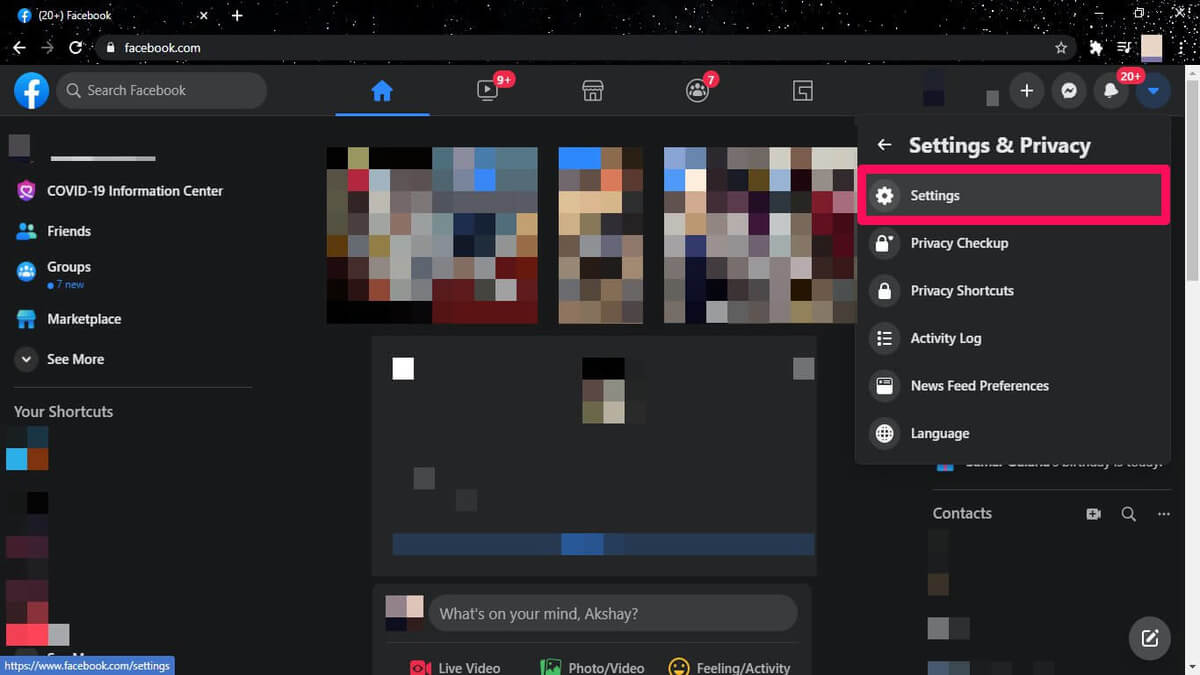Click the Gaming tab icon

point(802,91)
